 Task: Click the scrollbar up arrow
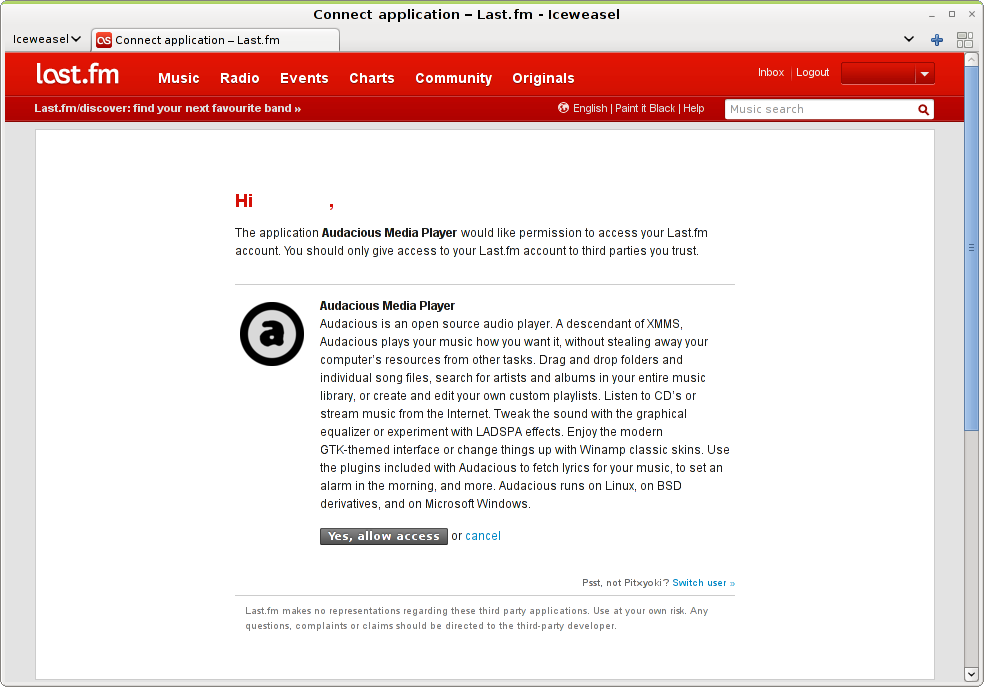(971, 60)
